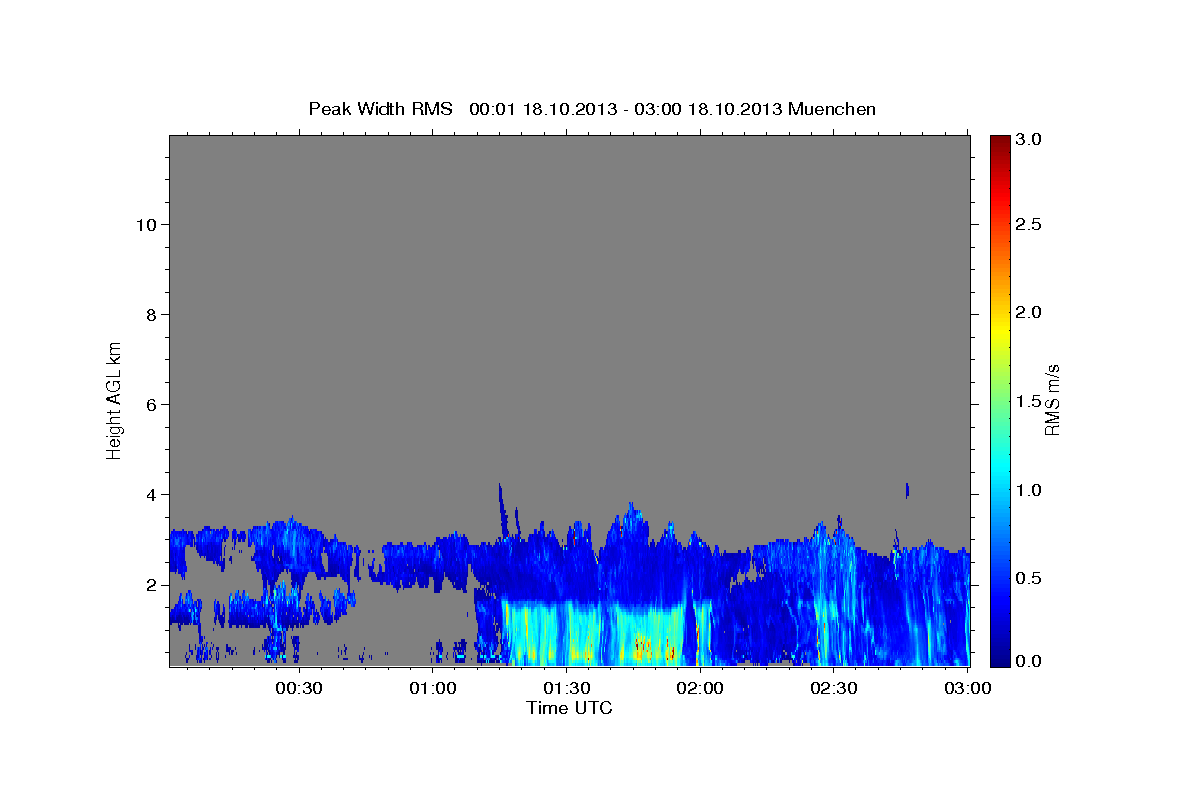Click the colorbar value 0.5
This screenshot has width=1200, height=800.
tap(1030, 578)
